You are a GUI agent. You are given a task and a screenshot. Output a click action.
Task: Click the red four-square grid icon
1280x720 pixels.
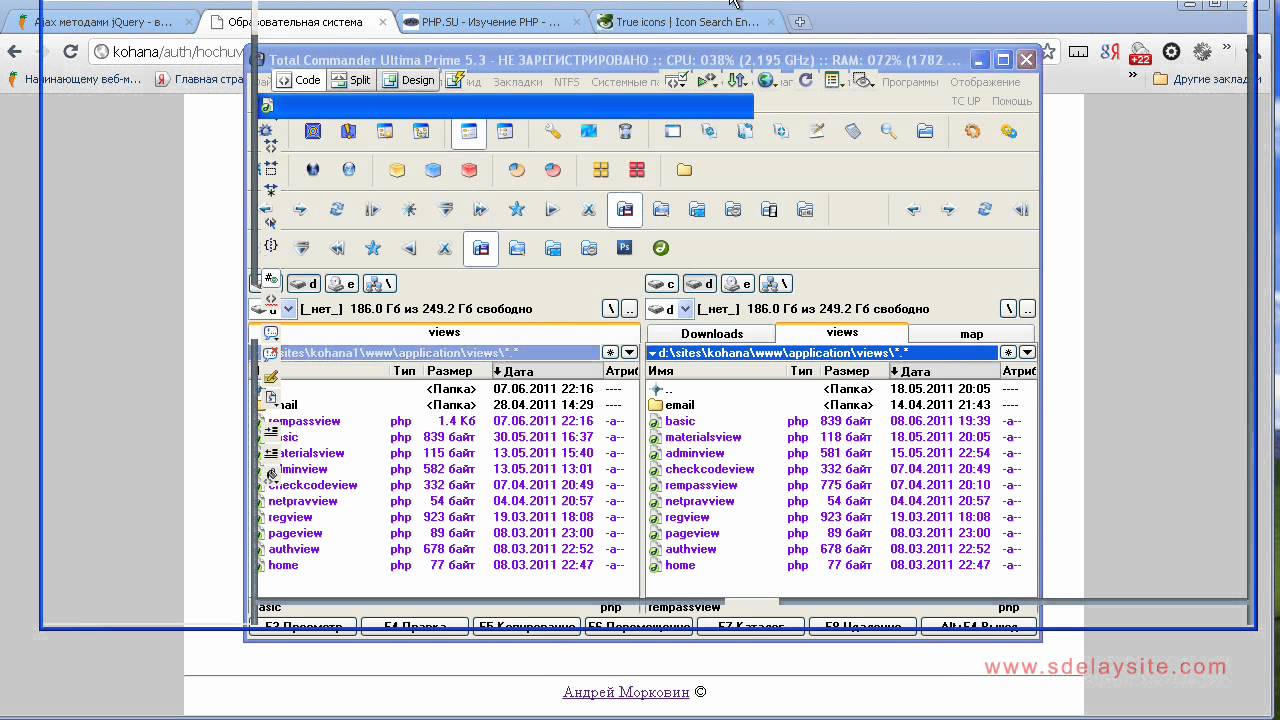point(637,170)
